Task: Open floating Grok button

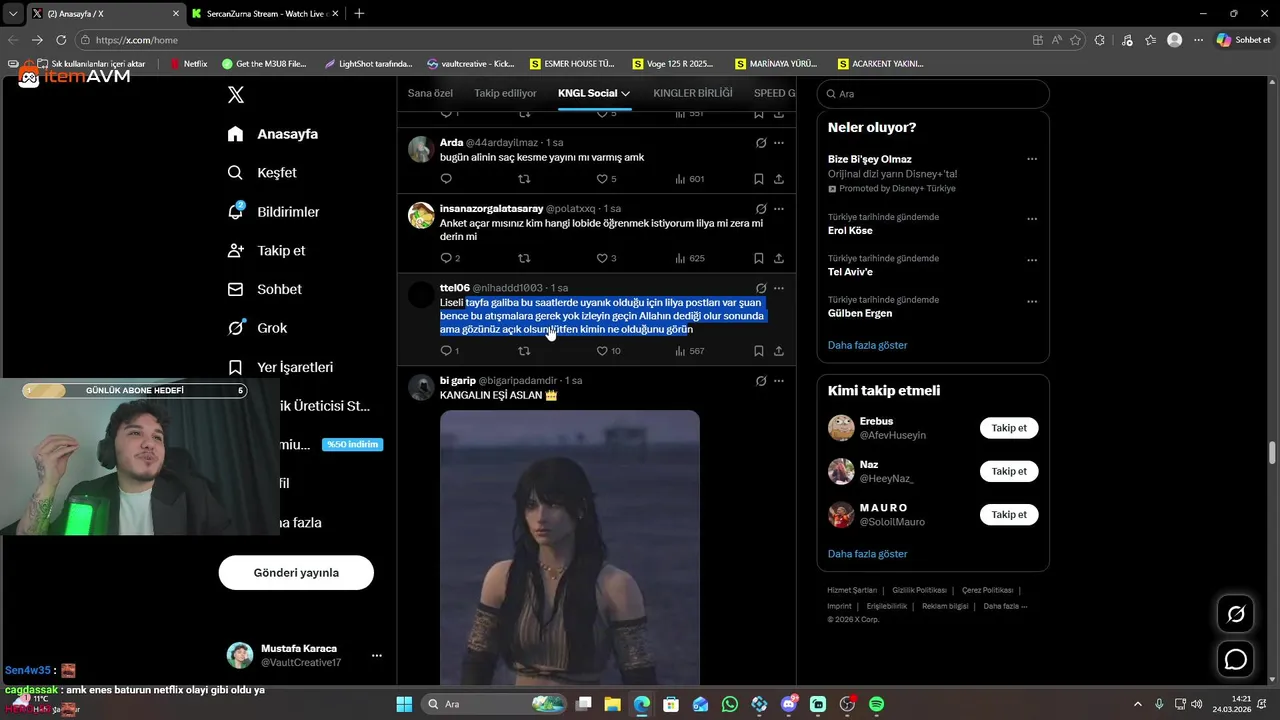Action: 1236,614
